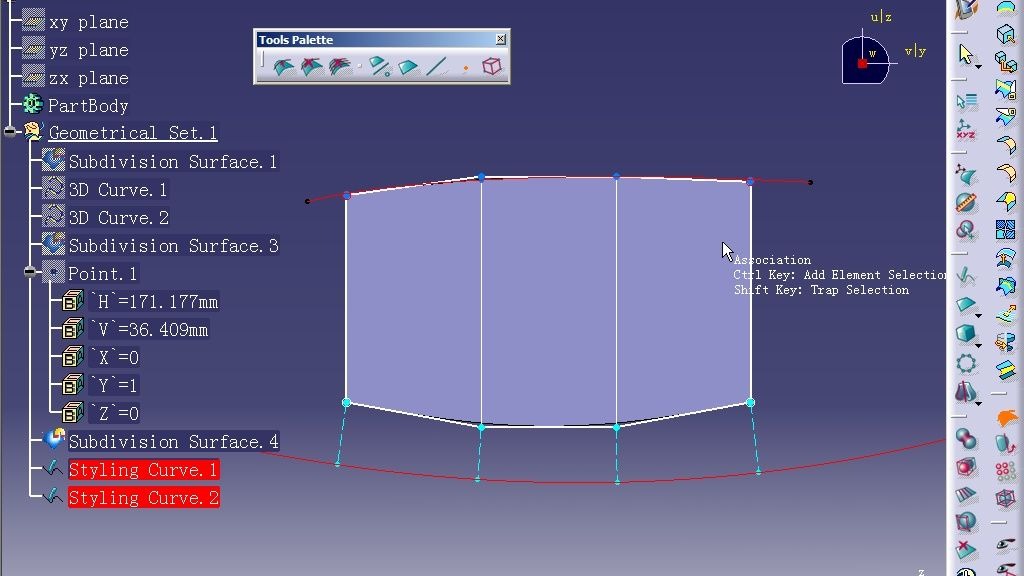
Task: Open the dropdown arrow beside the flat face icon
Action: tap(978, 316)
